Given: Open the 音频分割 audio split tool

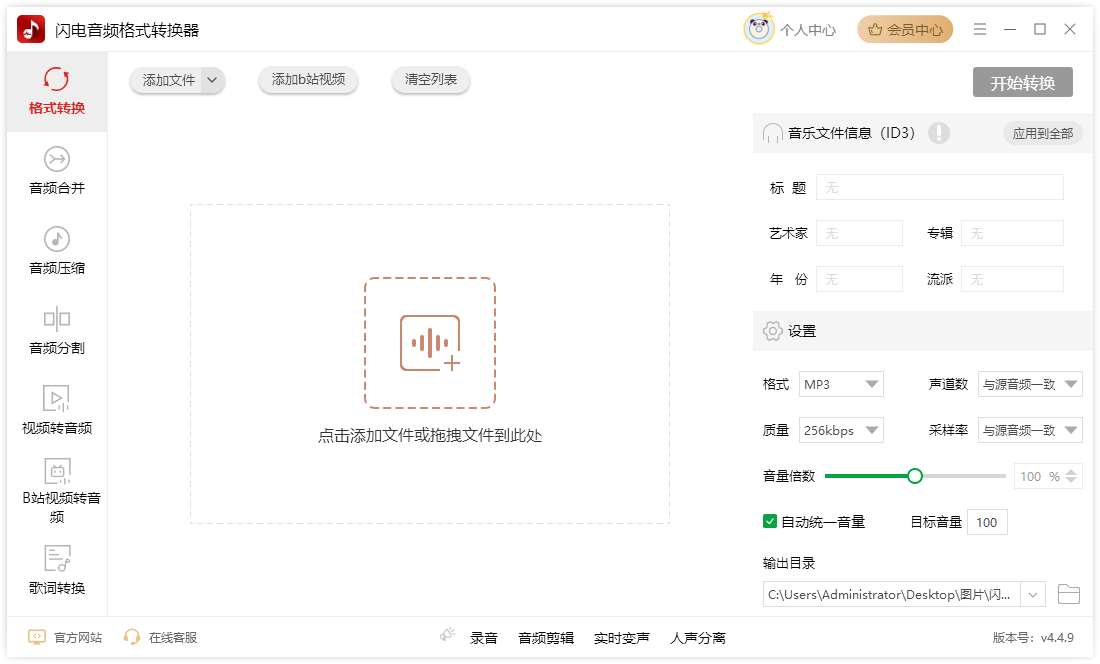Looking at the screenshot, I should (57, 320).
